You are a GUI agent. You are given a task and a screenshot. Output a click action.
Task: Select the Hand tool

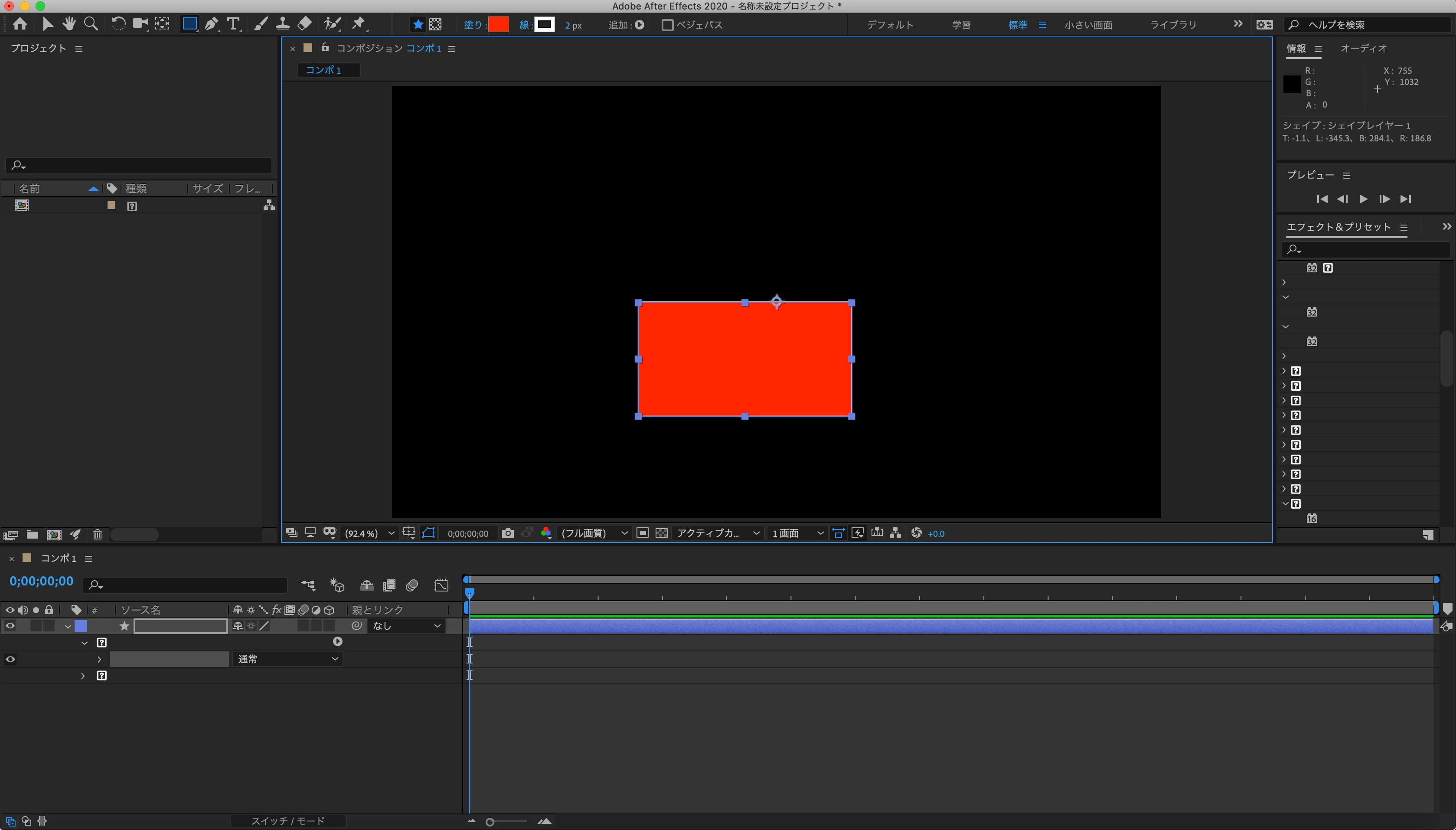click(x=69, y=24)
